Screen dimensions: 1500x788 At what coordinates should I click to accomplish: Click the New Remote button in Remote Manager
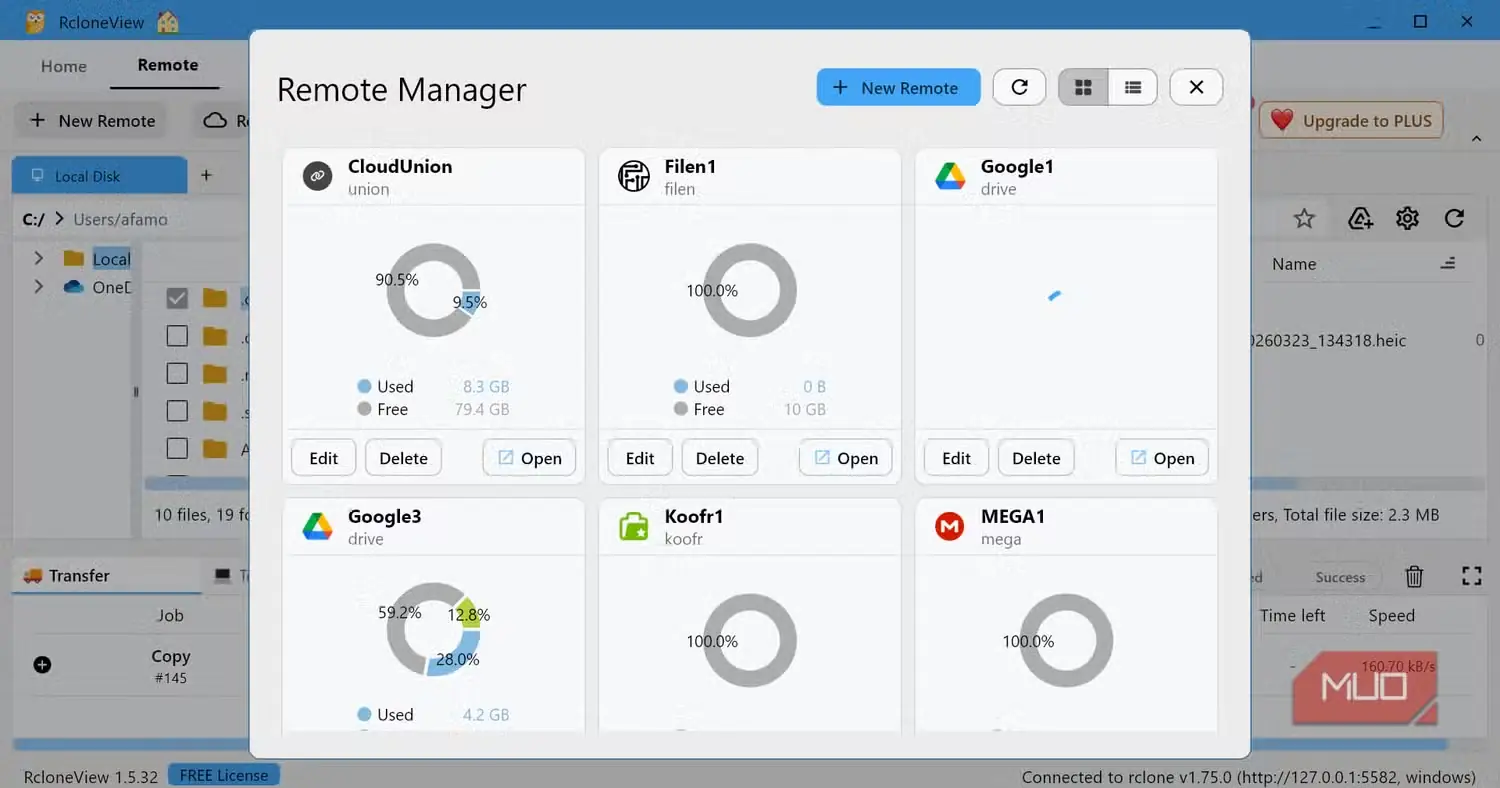coord(898,87)
